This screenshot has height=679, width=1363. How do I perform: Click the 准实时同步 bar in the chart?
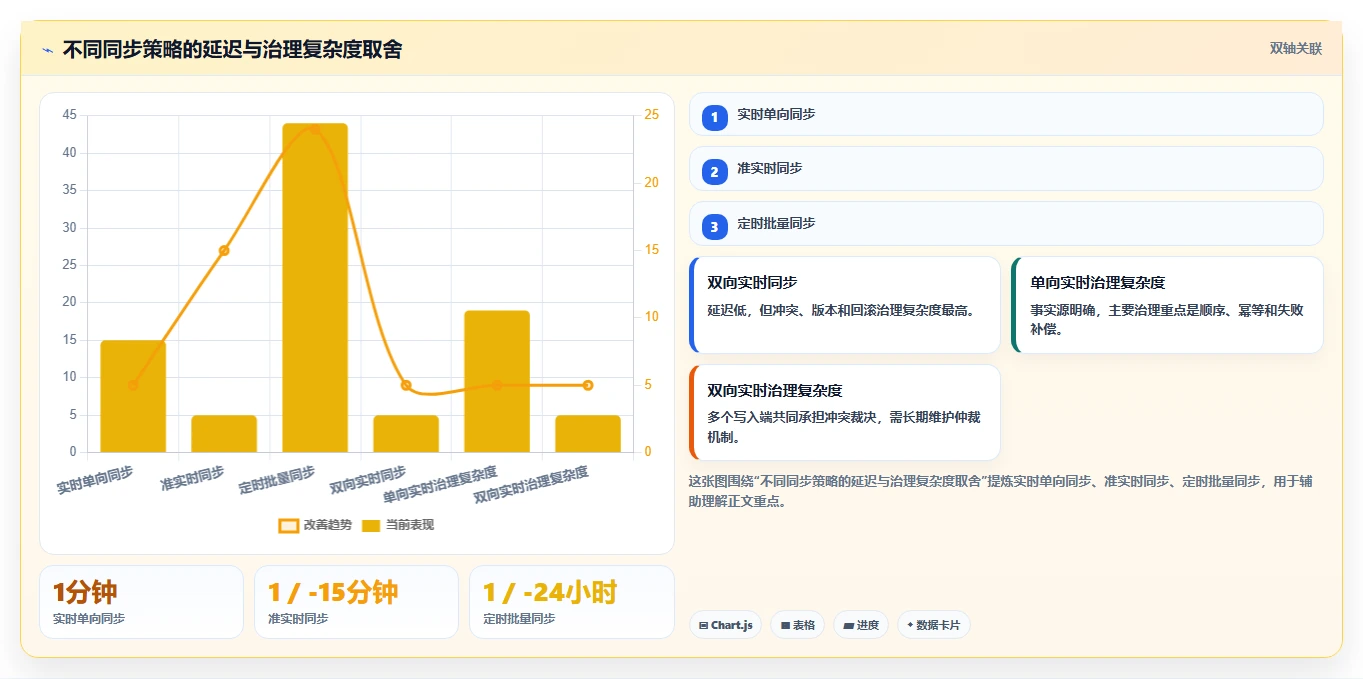[x=224, y=434]
